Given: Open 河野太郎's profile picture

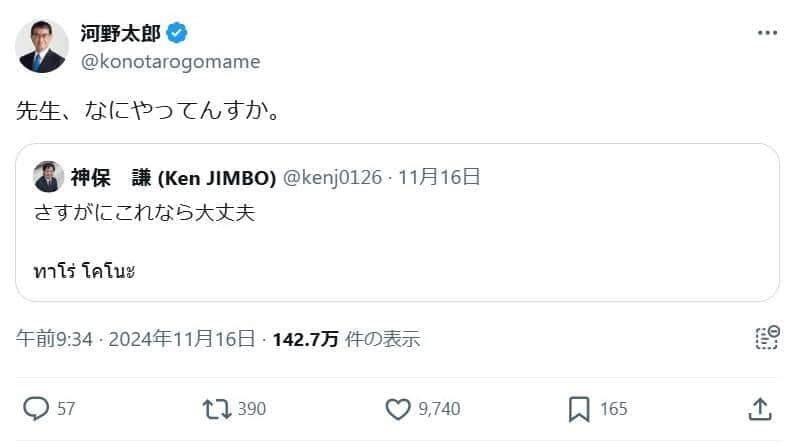Looking at the screenshot, I should coord(43,46).
